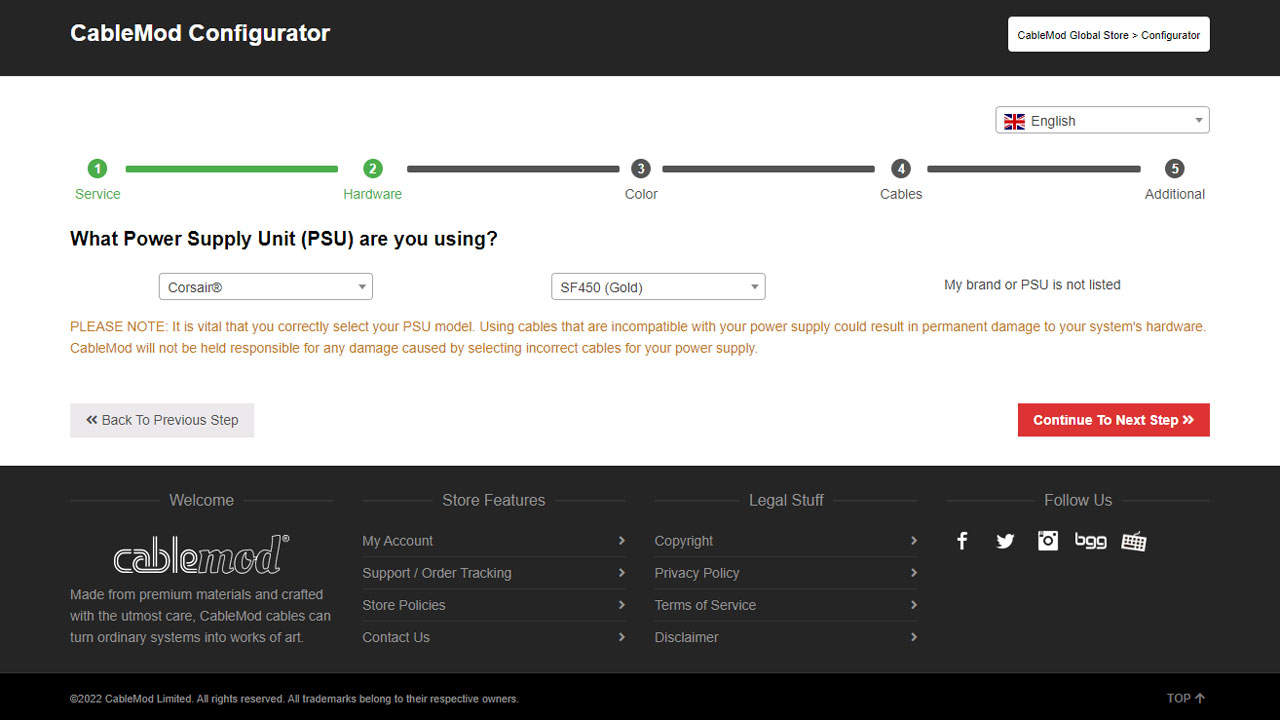Open the Store Policies link
This screenshot has height=720, width=1280.
[x=404, y=605]
